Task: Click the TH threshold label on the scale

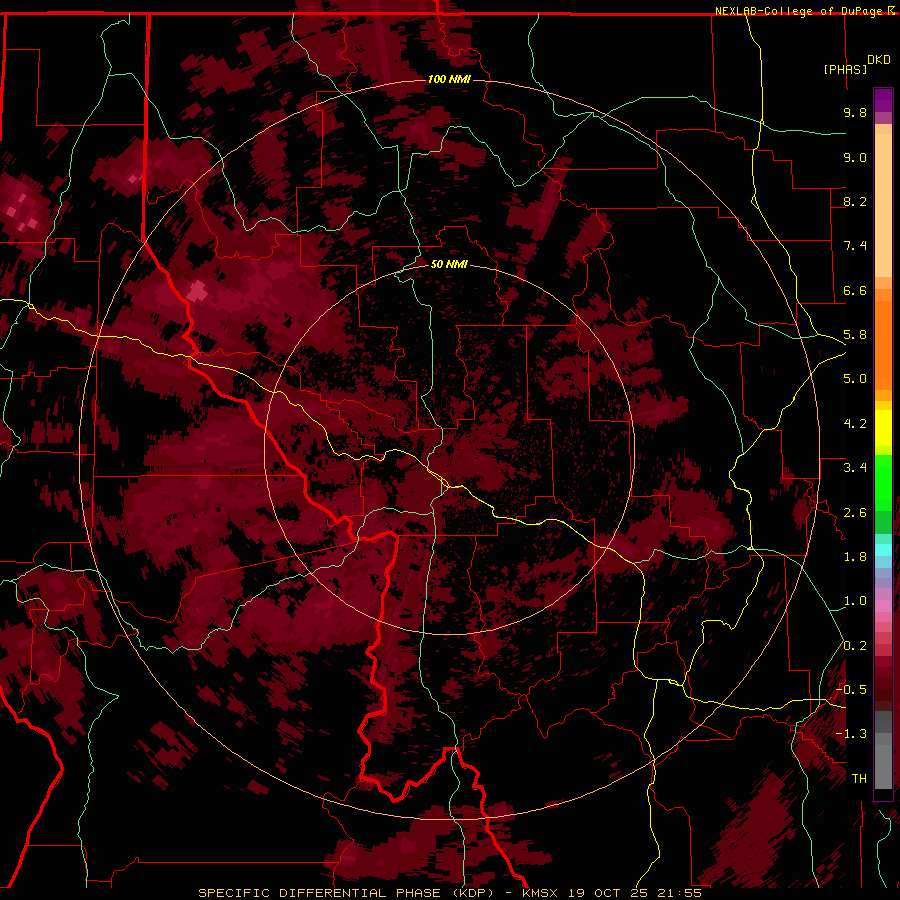Action: [859, 779]
